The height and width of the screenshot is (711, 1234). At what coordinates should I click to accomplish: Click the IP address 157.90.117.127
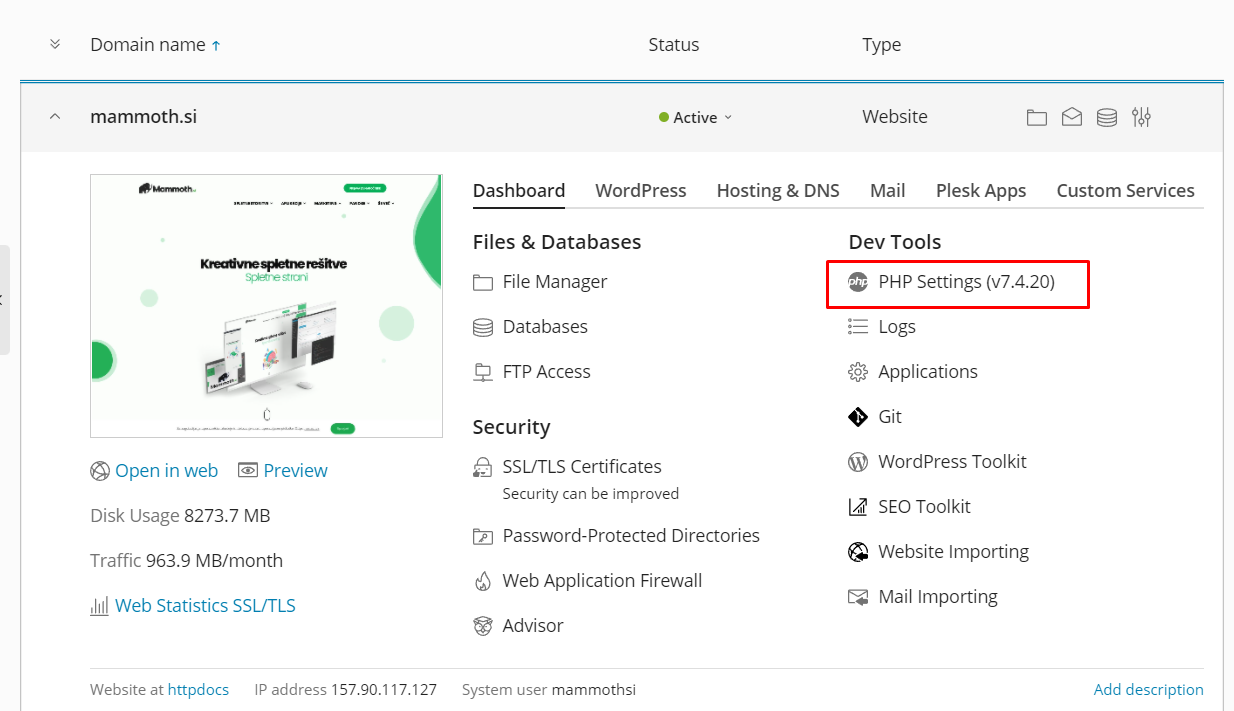(x=384, y=690)
